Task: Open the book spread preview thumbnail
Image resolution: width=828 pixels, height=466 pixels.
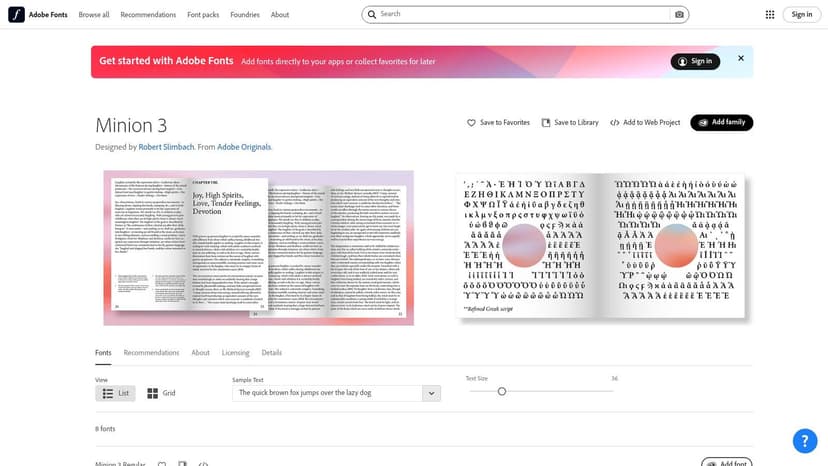Action: point(259,248)
